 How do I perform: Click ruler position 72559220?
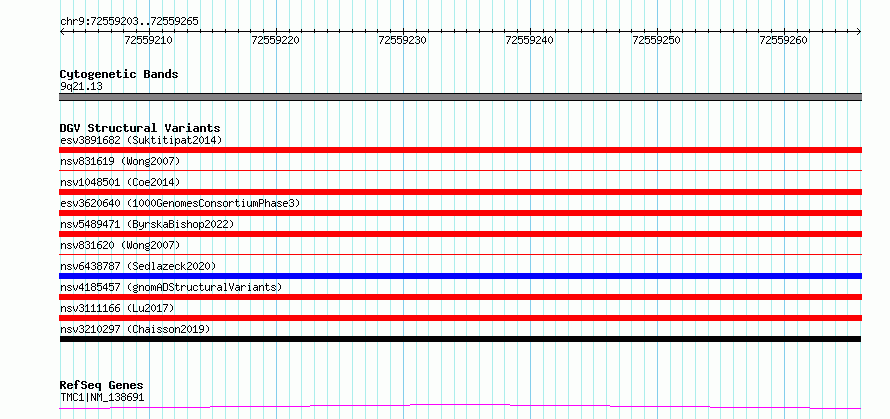(x=276, y=40)
